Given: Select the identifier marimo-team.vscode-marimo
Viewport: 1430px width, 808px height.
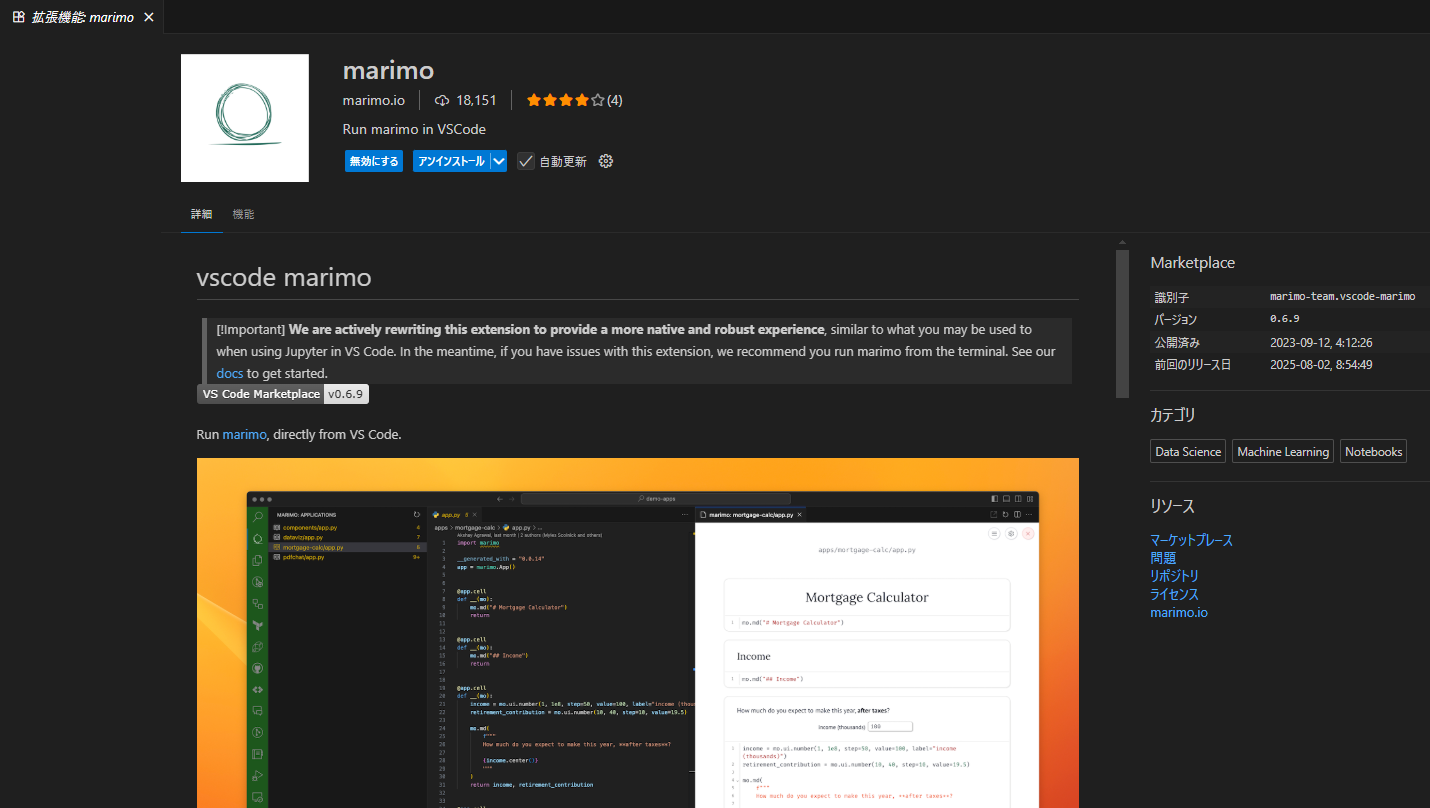Looking at the screenshot, I should pyautogui.click(x=1342, y=297).
